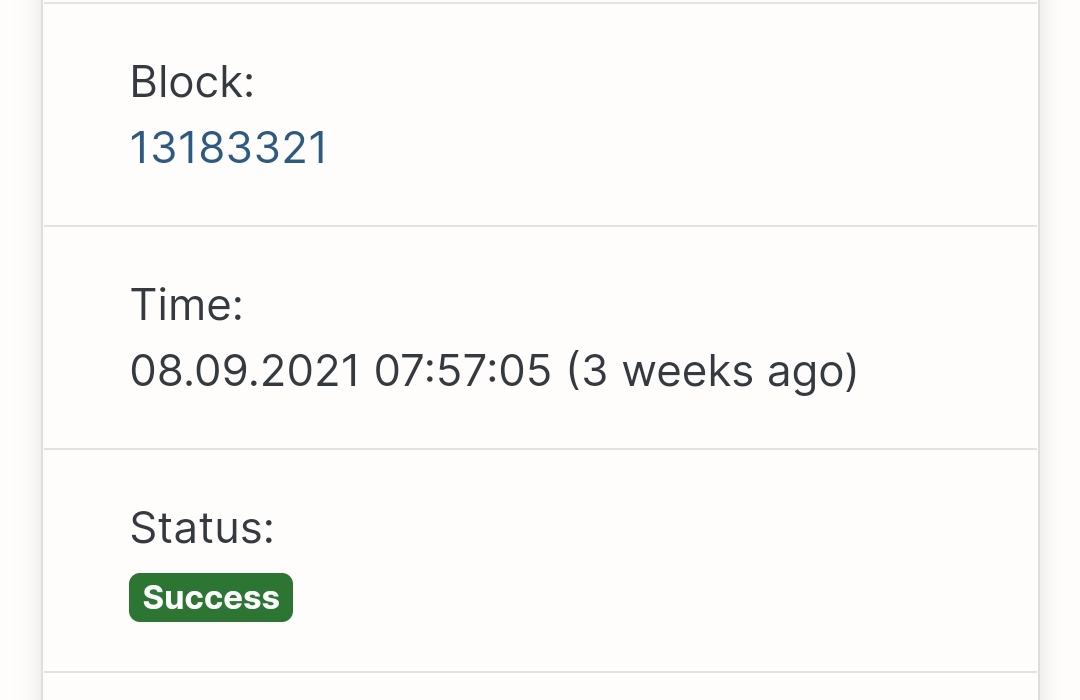Open block number 13183321 link

[229, 147]
